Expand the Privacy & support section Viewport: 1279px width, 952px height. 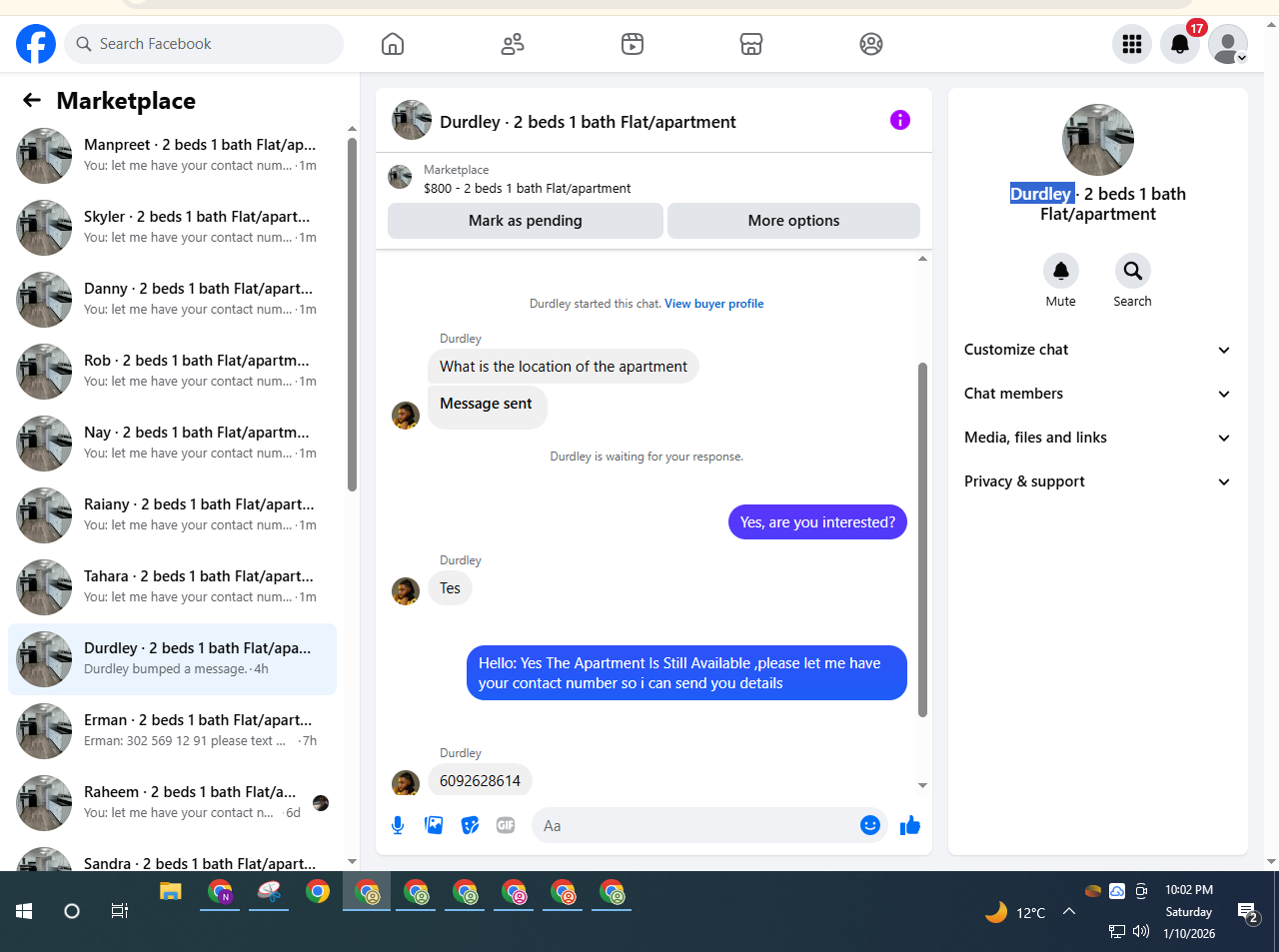[x=1098, y=481]
